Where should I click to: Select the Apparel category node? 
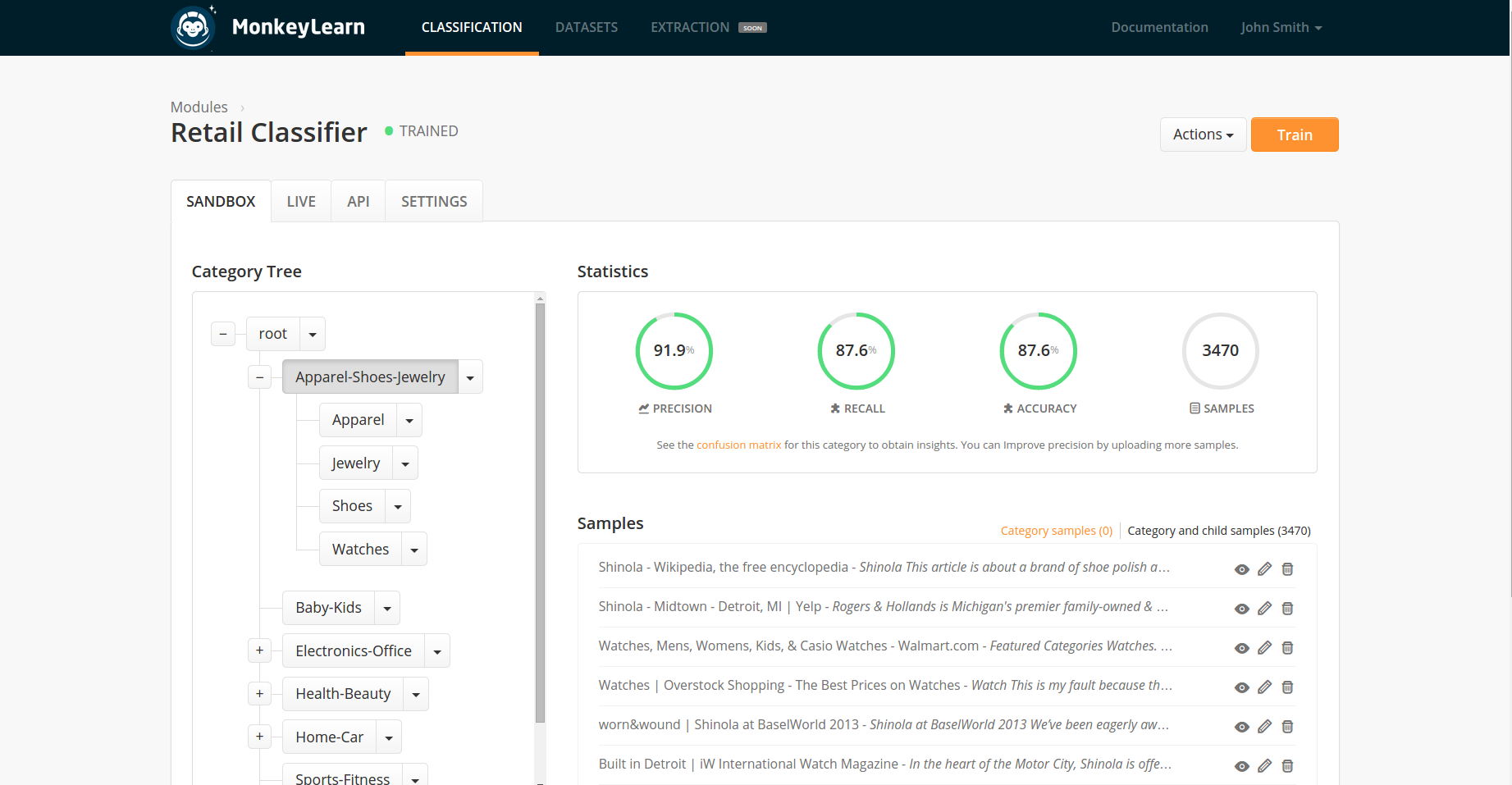point(358,420)
